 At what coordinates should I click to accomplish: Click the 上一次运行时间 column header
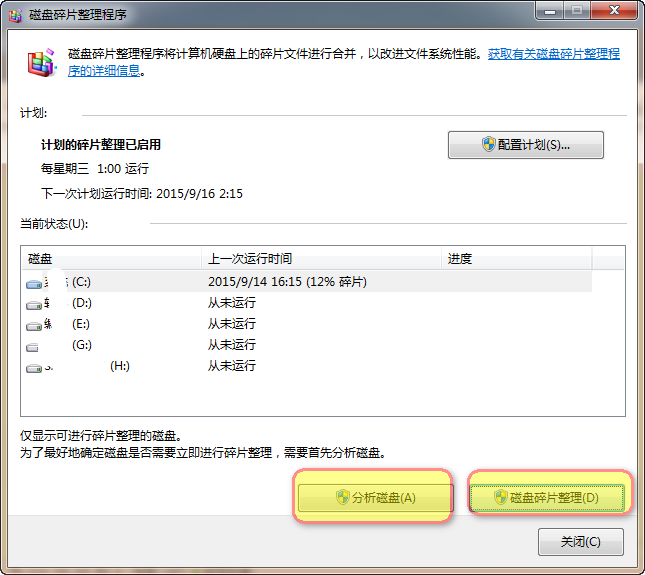[320, 259]
